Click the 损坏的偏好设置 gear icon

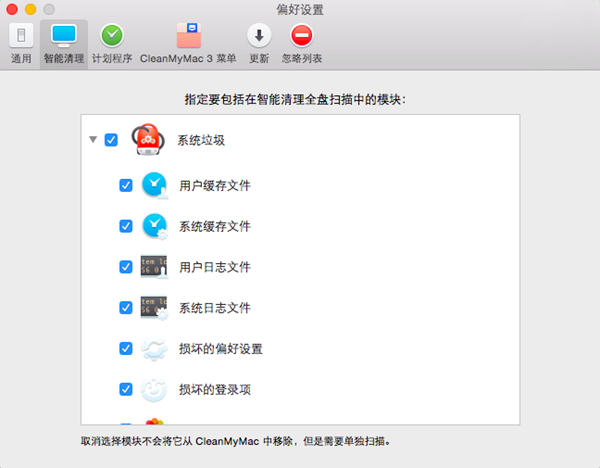pyautogui.click(x=154, y=349)
